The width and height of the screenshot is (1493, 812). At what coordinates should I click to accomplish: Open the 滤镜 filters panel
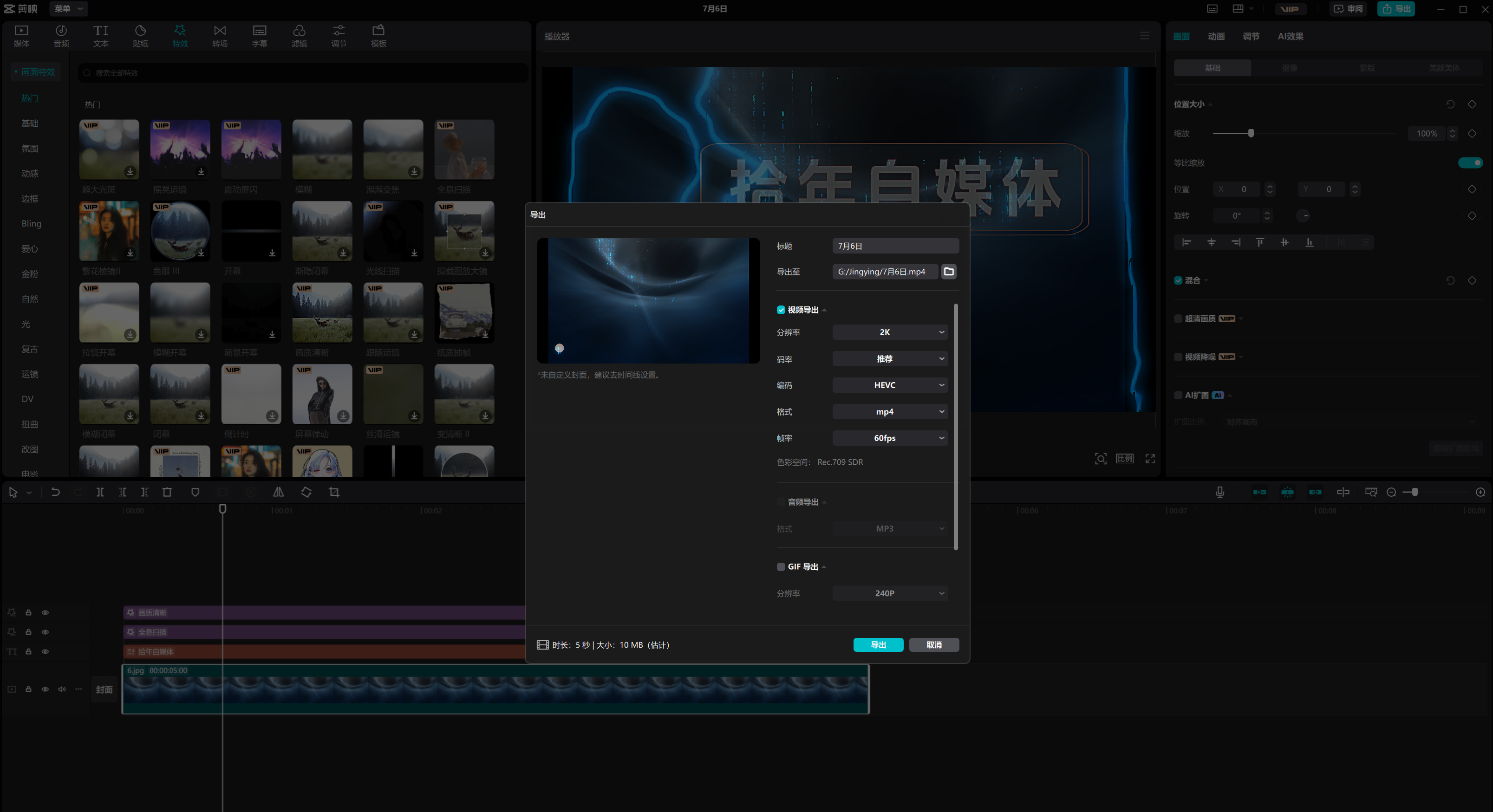pyautogui.click(x=299, y=36)
